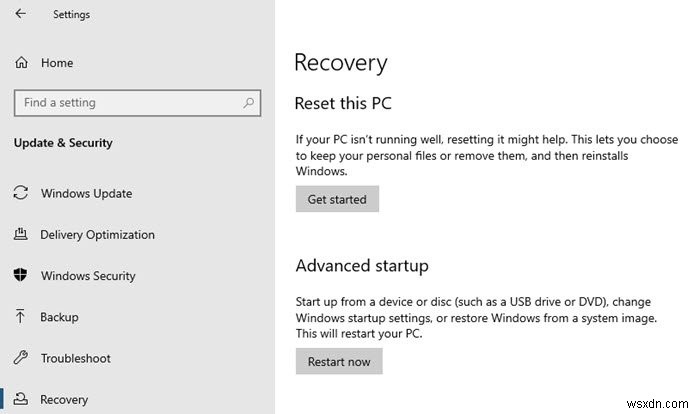The image size is (700, 414).
Task: Click the Advanced startup heading
Action: [362, 266]
